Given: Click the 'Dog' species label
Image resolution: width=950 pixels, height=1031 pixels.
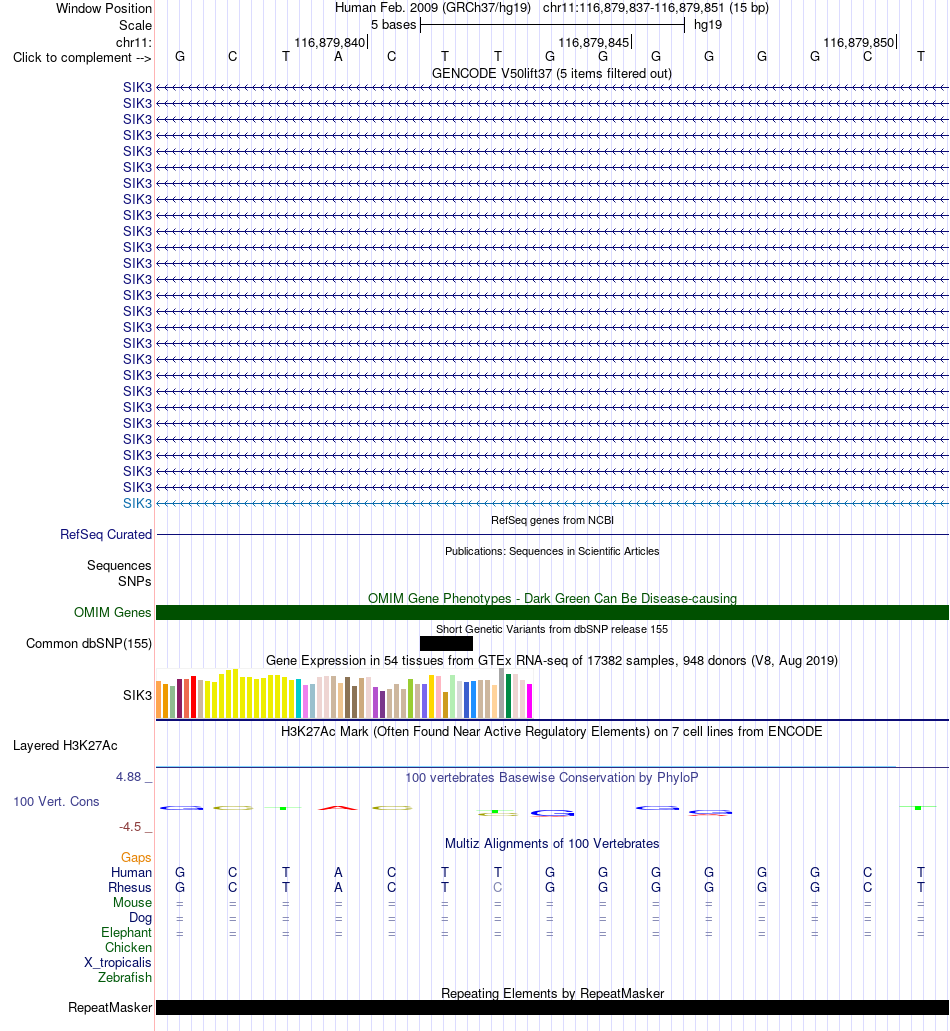Looking at the screenshot, I should pos(140,918).
